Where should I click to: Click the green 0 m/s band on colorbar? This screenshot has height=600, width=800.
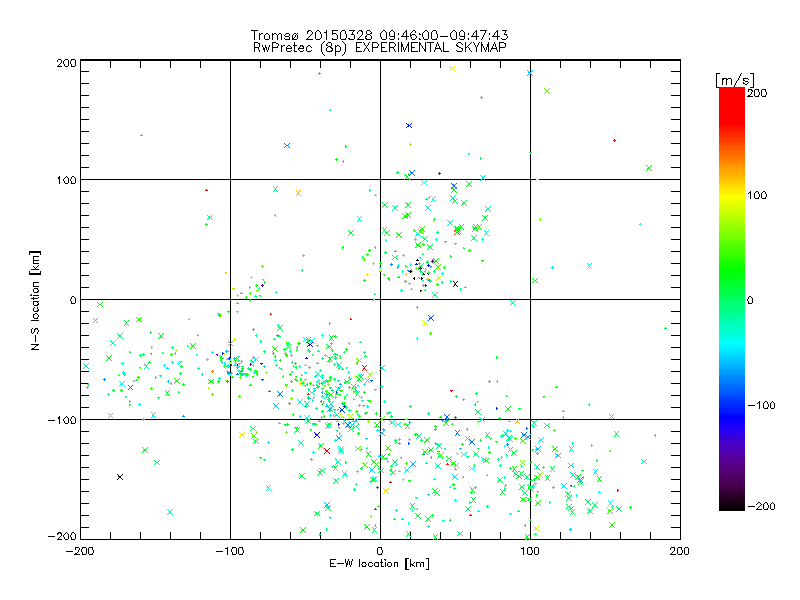(732, 299)
